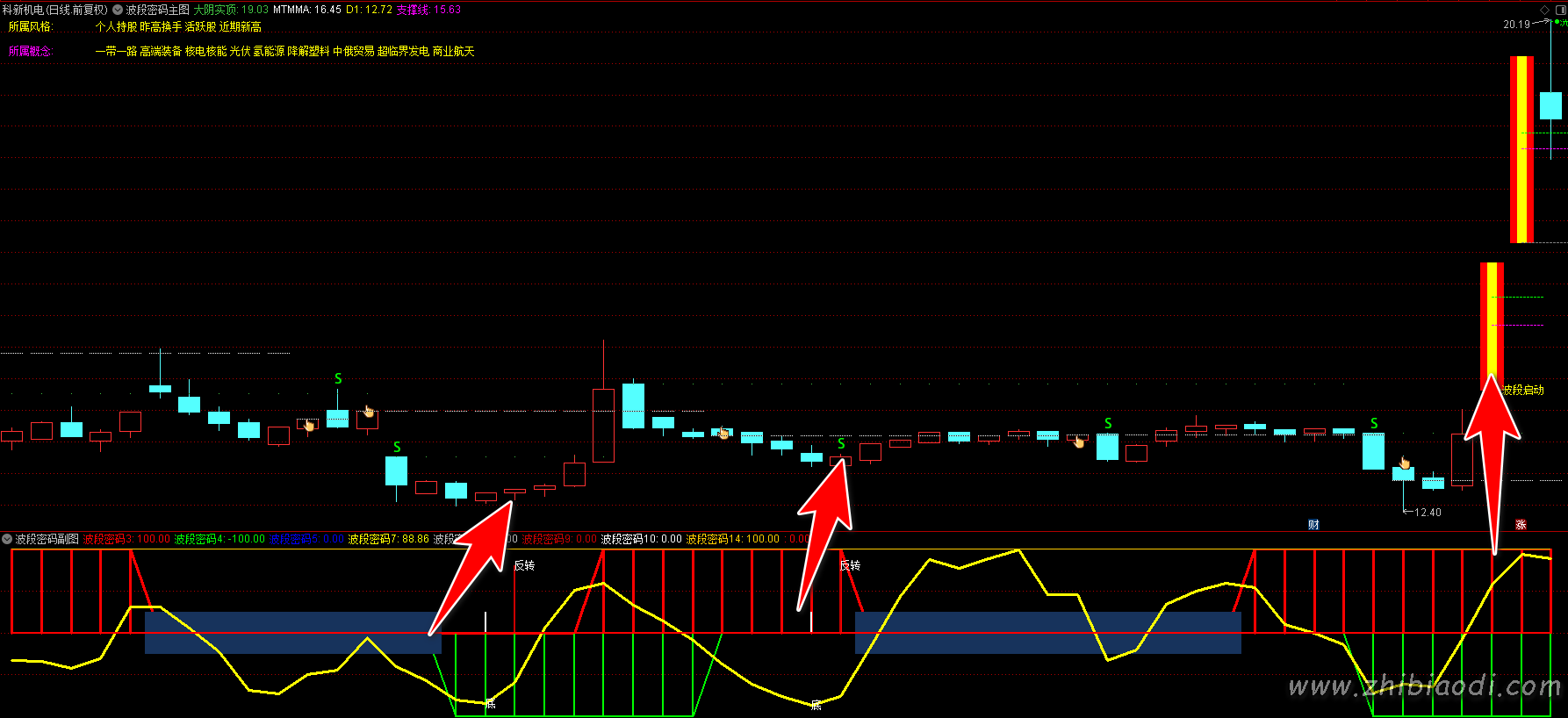
Task: Click the green S signal above 12.40 low
Action: coord(1374,424)
